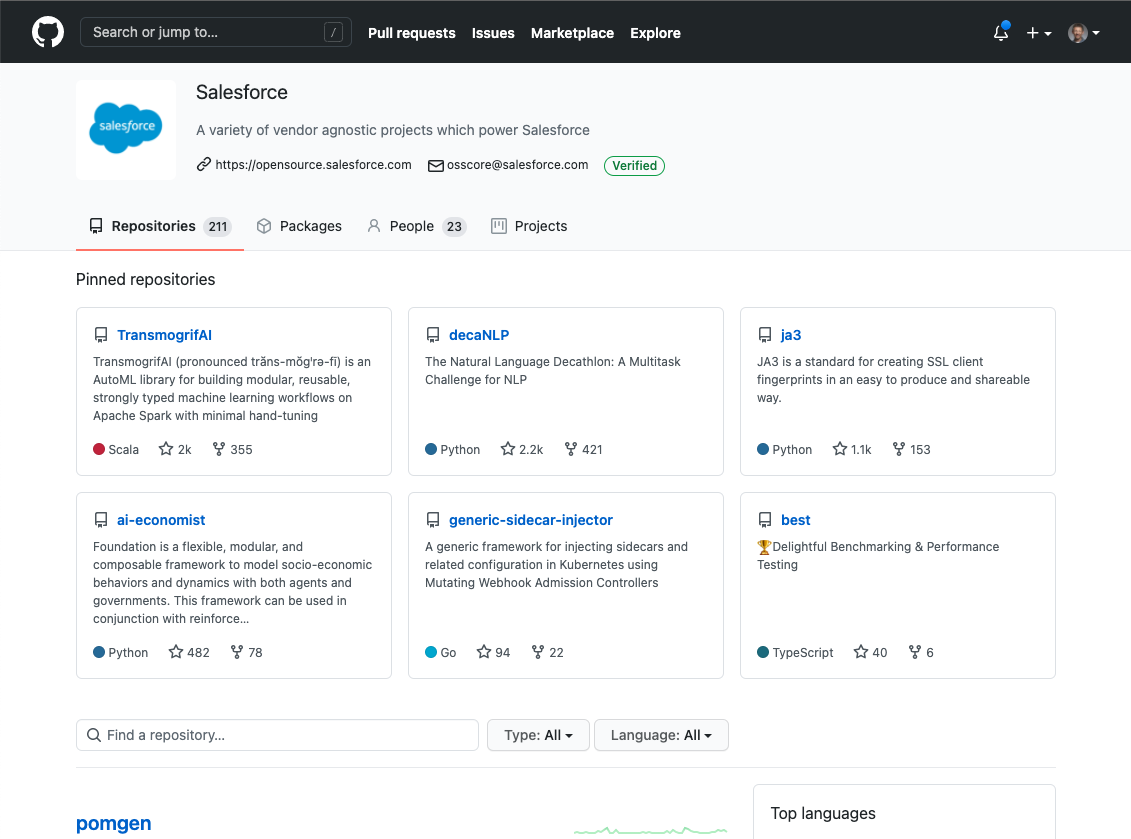Click the fork icon on TransmogrifAI card
Image resolution: width=1131 pixels, height=839 pixels.
point(219,449)
